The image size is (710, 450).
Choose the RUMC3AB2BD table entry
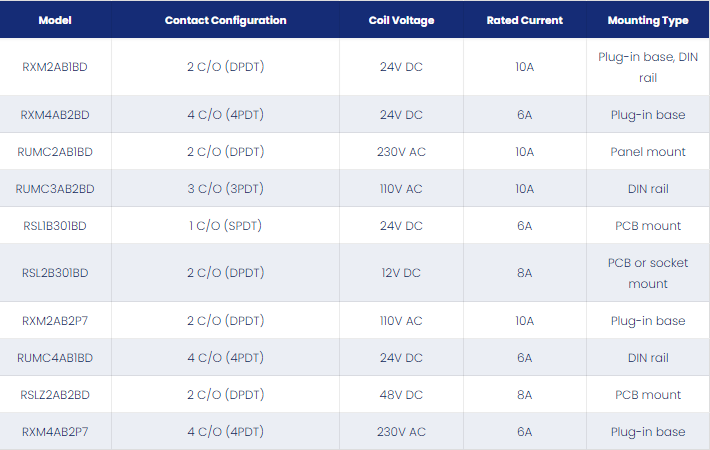(55, 189)
